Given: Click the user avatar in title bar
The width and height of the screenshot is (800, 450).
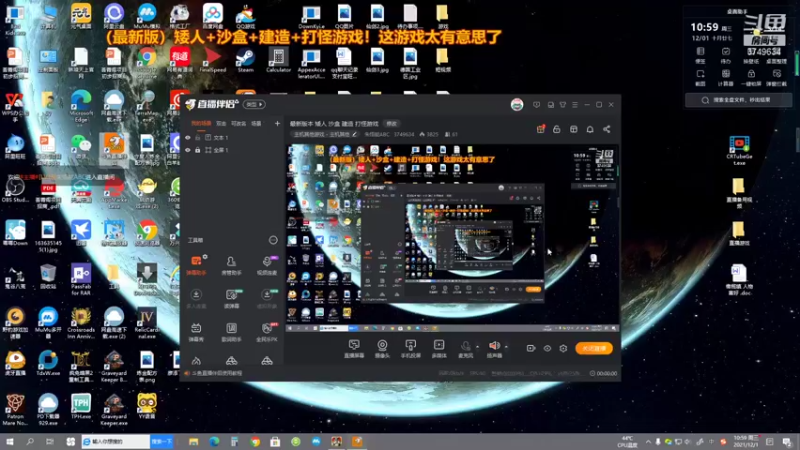Looking at the screenshot, I should coord(517,105).
